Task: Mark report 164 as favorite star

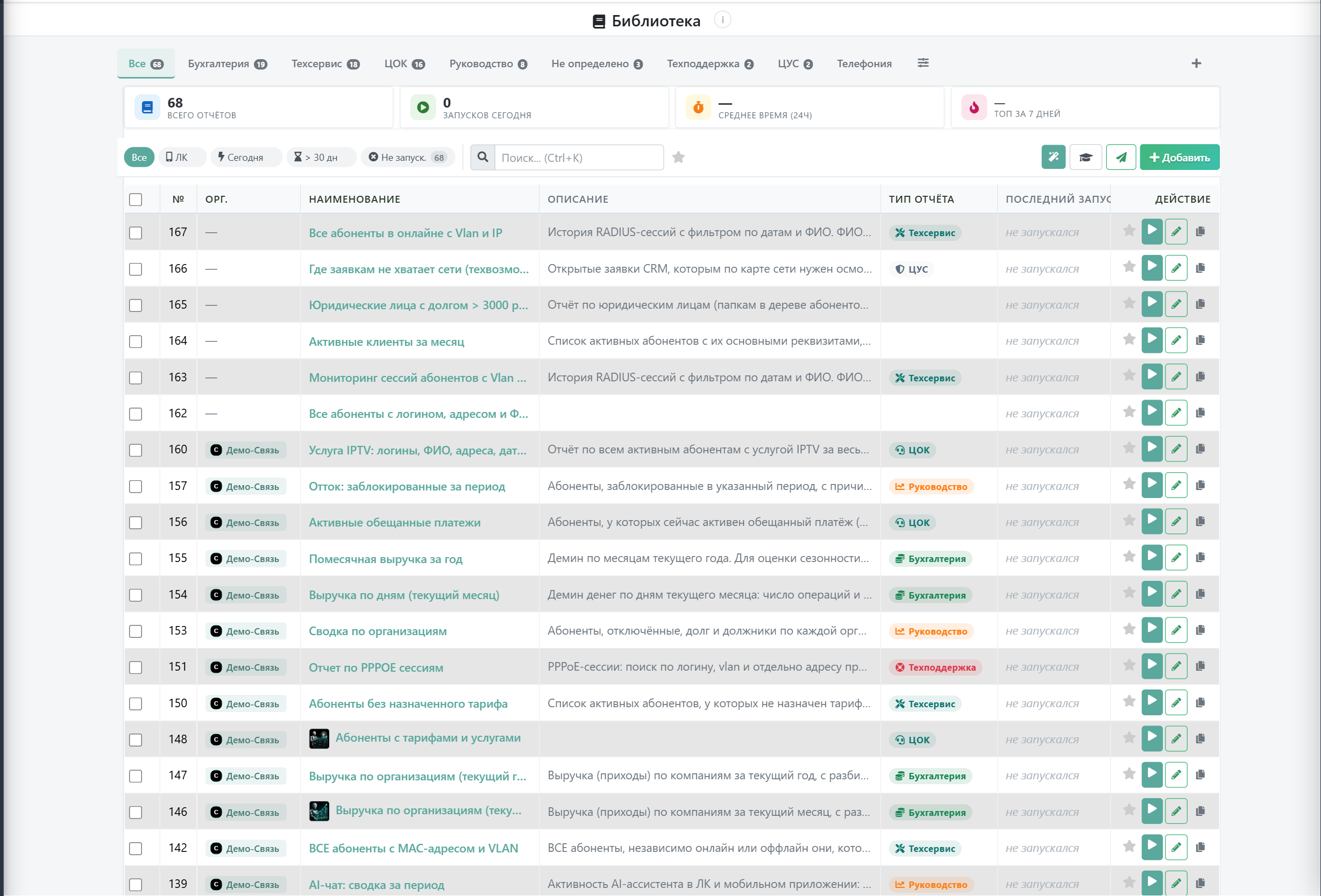Action: point(1129,339)
